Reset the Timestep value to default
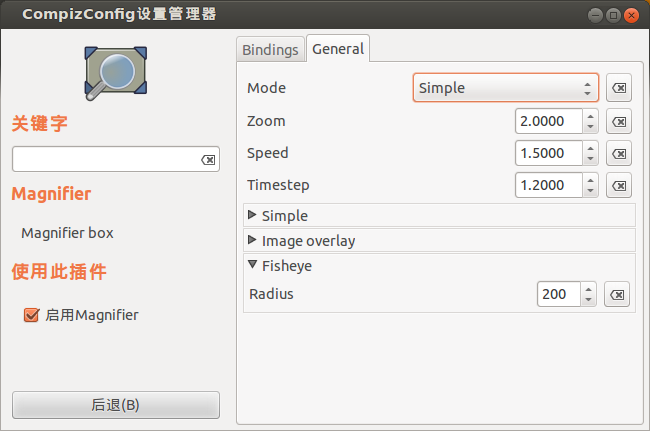Viewport: 650px width, 431px height. [x=618, y=186]
